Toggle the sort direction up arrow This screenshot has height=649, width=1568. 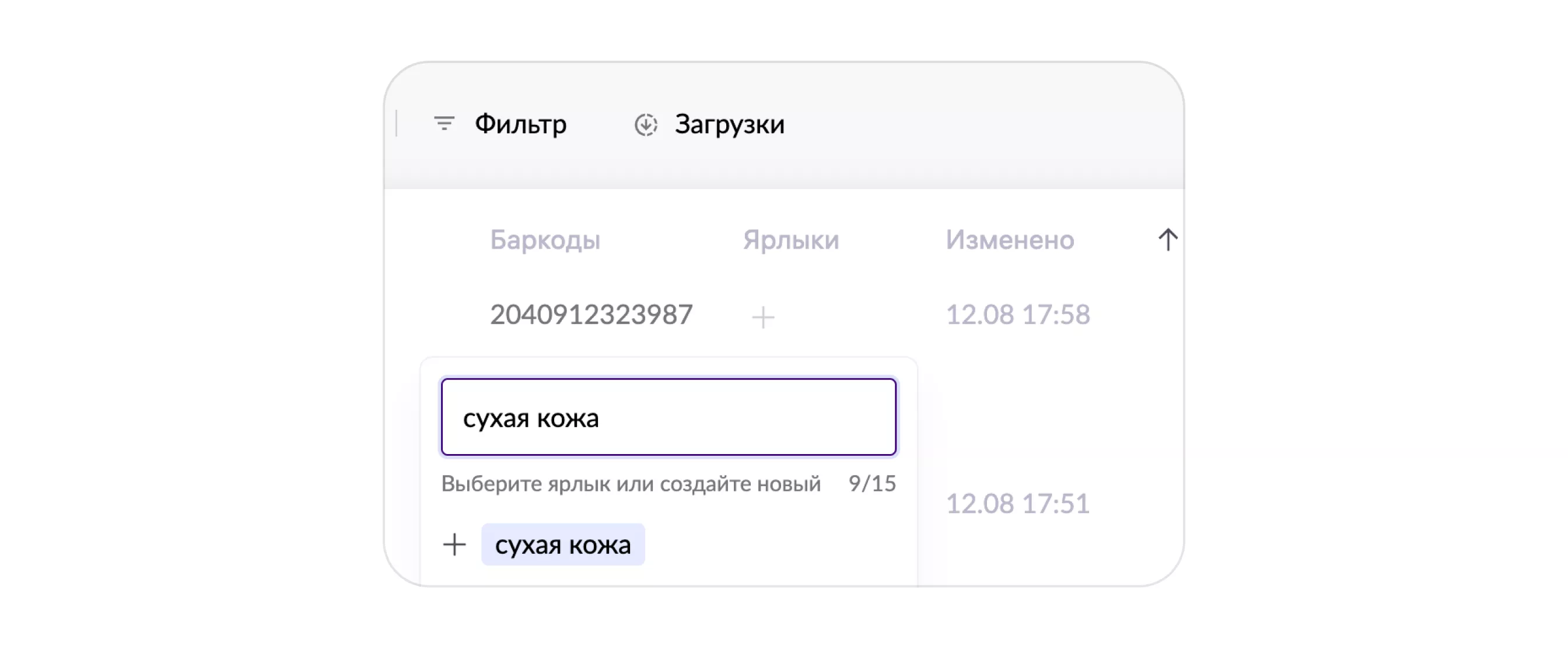click(1167, 239)
